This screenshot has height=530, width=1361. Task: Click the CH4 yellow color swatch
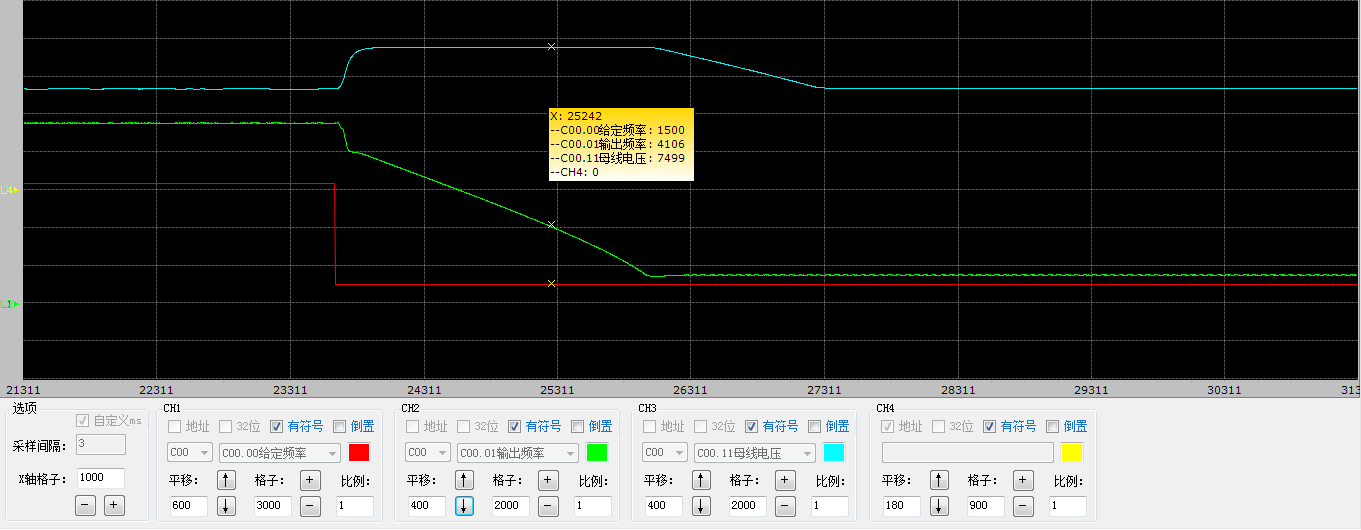click(x=1072, y=453)
